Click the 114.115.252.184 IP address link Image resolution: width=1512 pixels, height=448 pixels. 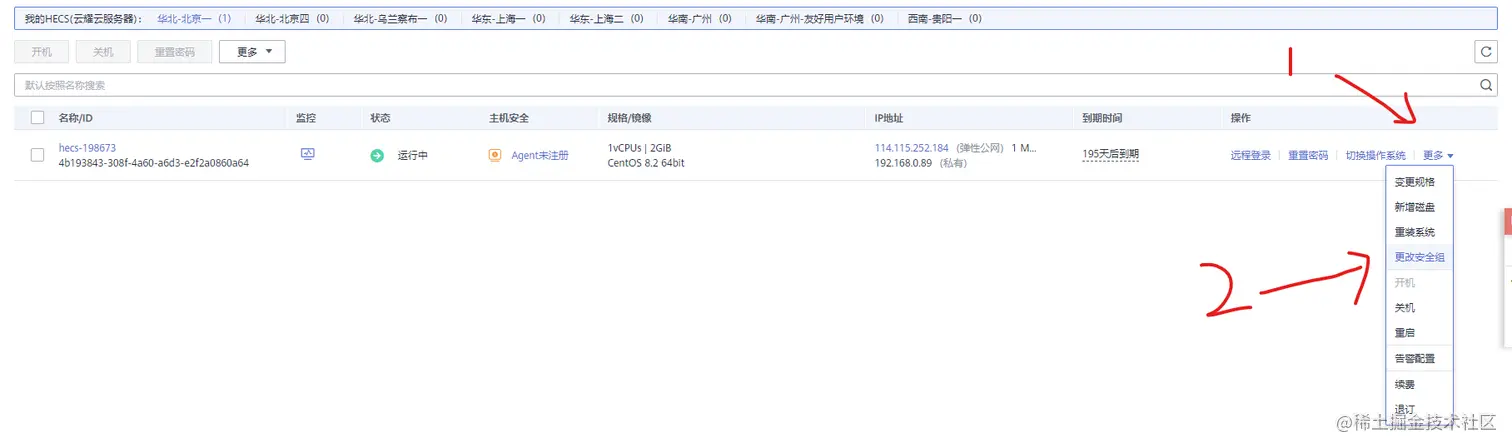[x=911, y=148]
